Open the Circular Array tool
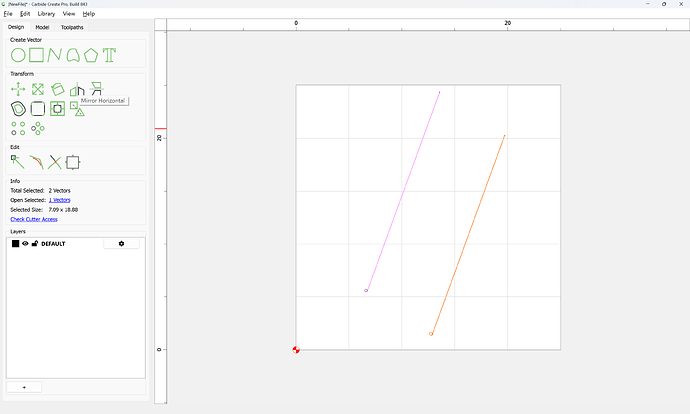Screen dimensions: 690x414 (38, 128)
